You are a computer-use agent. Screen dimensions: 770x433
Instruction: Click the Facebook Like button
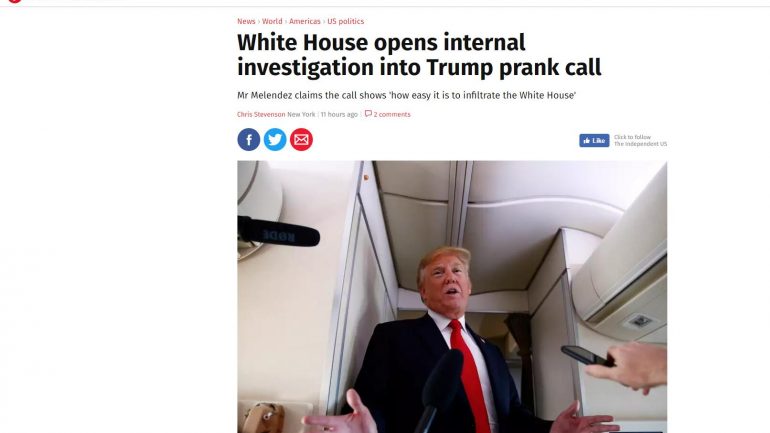coord(594,141)
